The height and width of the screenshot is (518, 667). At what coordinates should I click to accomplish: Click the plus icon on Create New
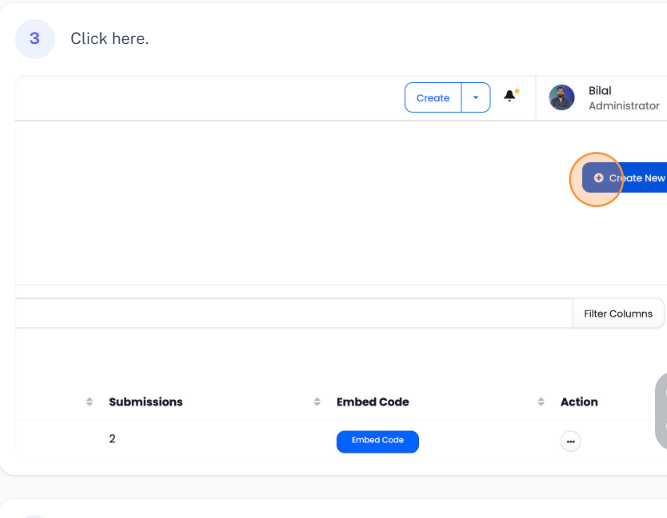598,178
